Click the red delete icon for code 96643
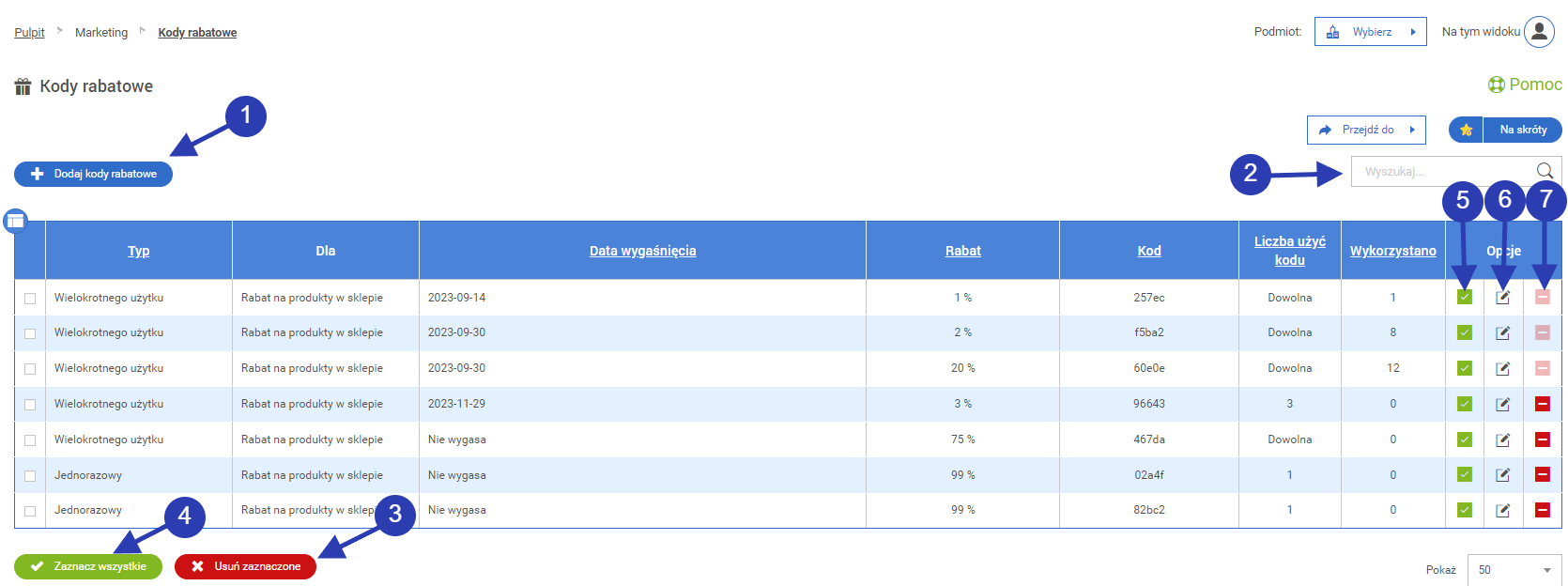Screen dimensions: 1568x586 tap(1542, 404)
